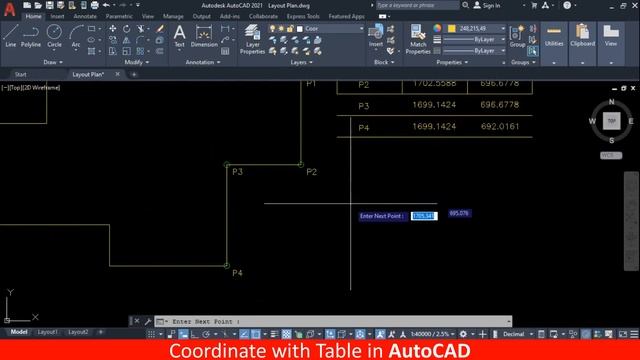Add a new drawing tab
This screenshot has height=360, width=640.
(x=134, y=75)
